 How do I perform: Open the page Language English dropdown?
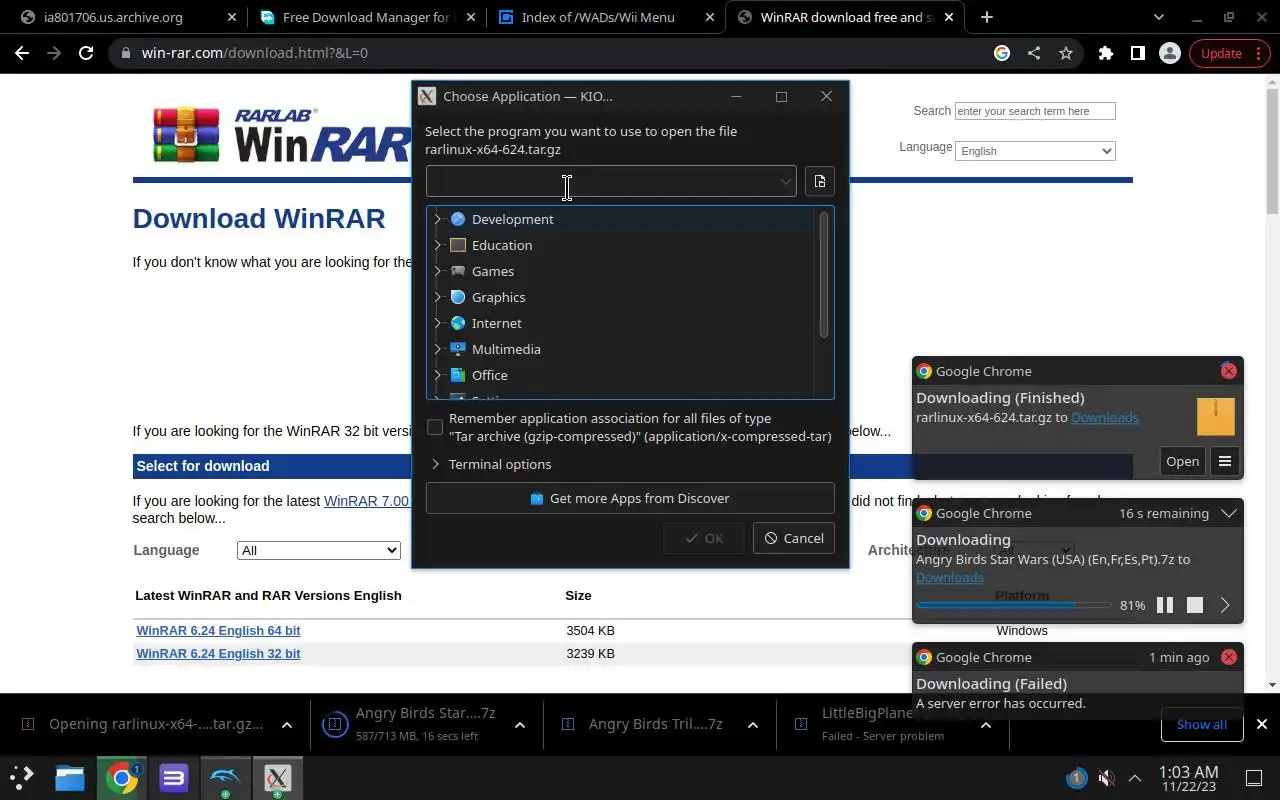[x=1035, y=151]
